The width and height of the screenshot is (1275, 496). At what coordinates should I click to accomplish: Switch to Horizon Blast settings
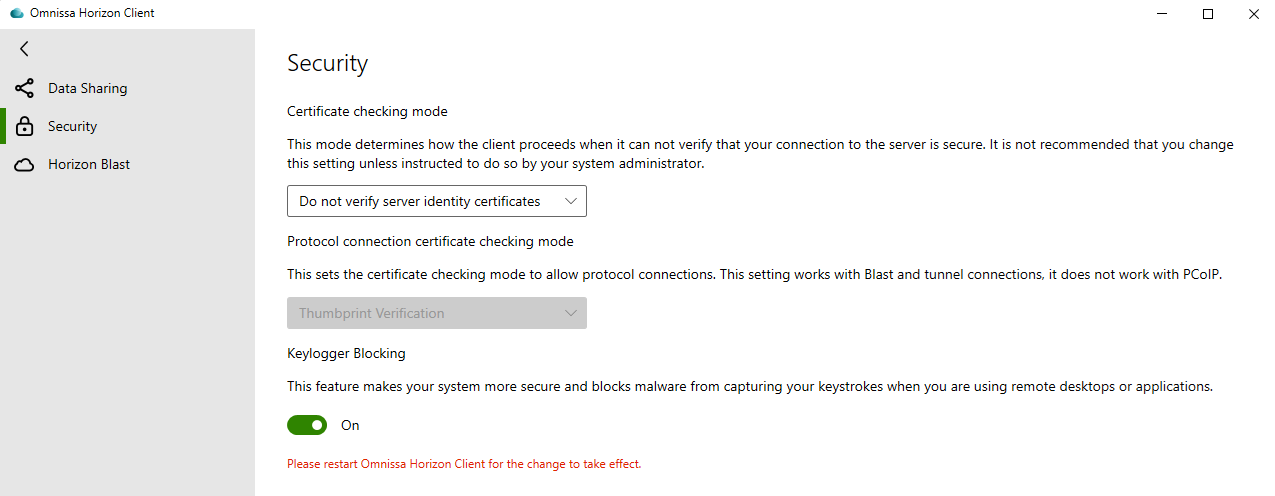tap(127, 164)
